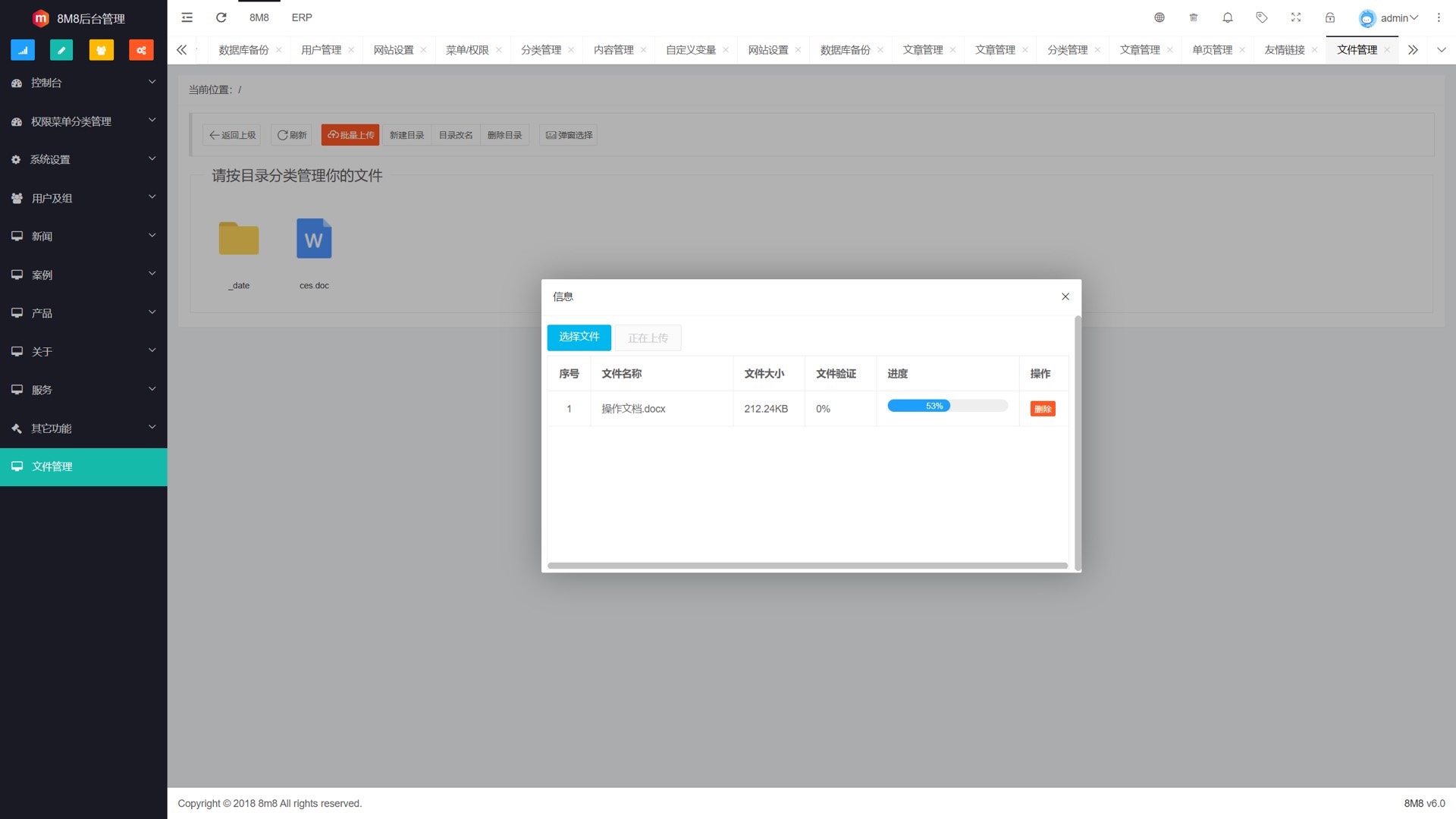Screen dimensions: 1456x819
Task: Toggle sidebar collapse hamburger icon
Action: (187, 17)
